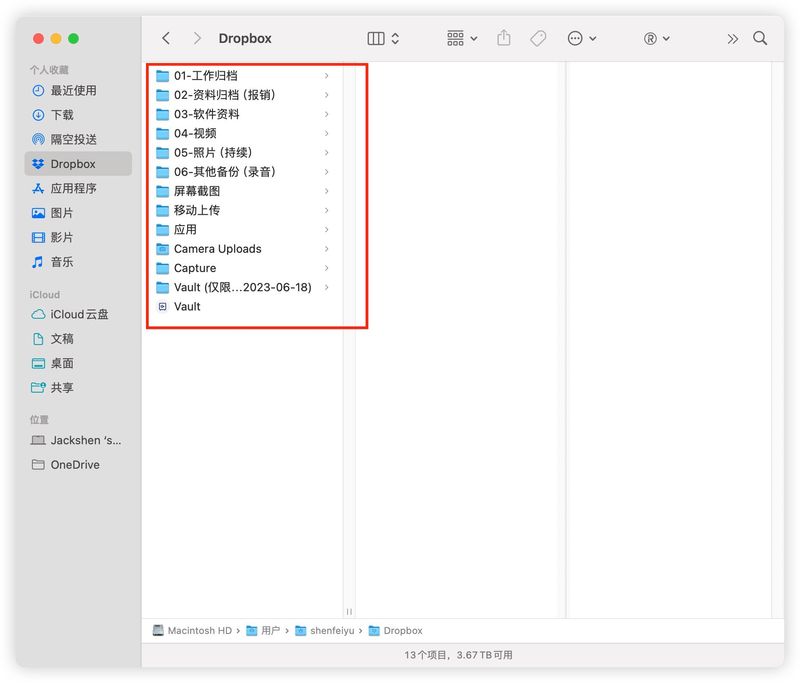The width and height of the screenshot is (800, 683).
Task: Select the Vault alias file
Action: click(x=243, y=307)
